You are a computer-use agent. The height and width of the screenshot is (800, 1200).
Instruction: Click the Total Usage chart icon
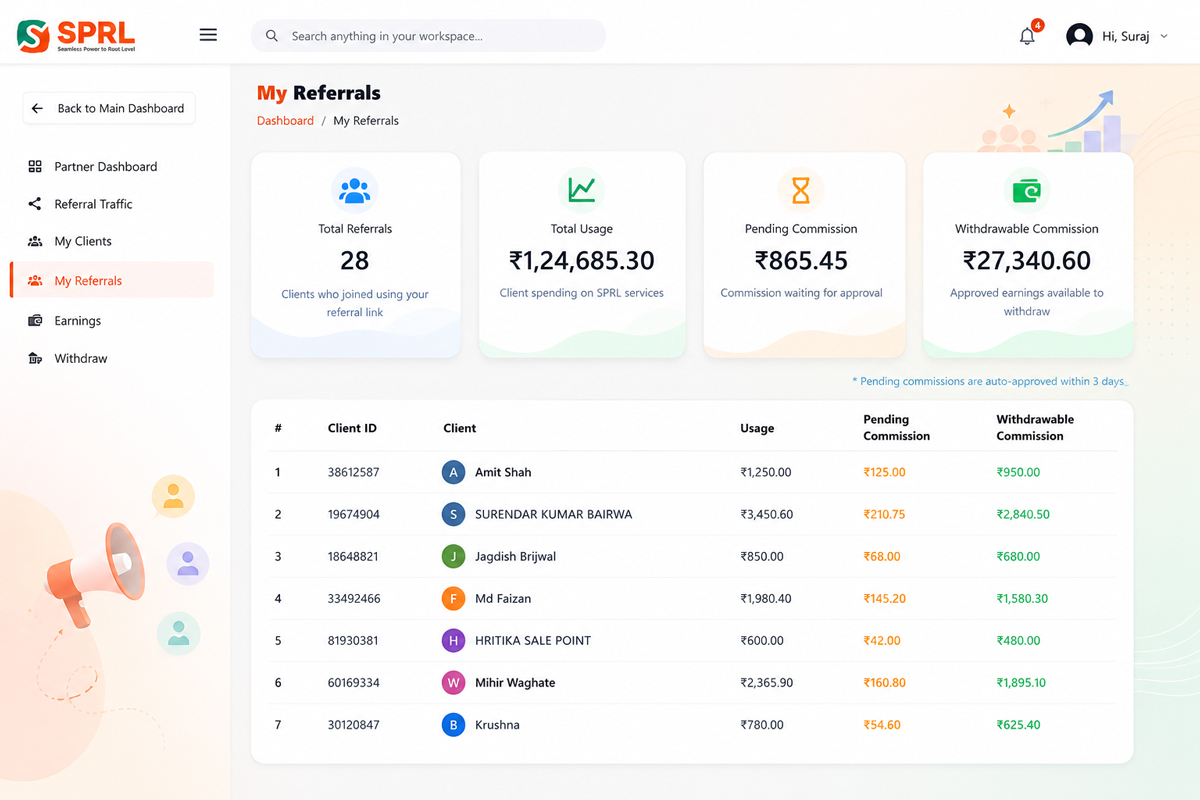[x=582, y=190]
